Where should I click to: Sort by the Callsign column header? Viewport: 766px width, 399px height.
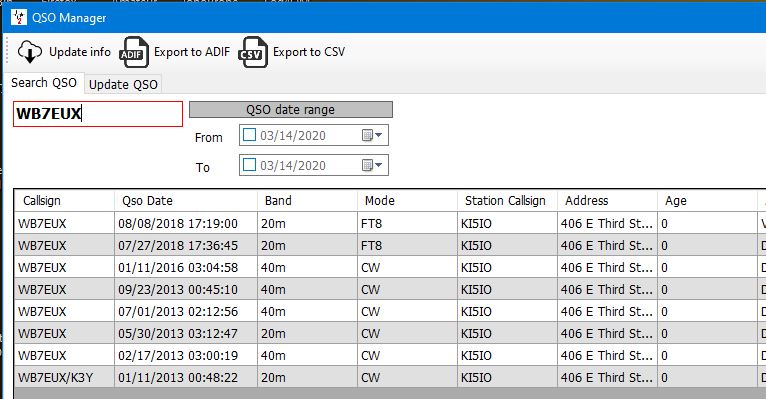pyautogui.click(x=64, y=201)
